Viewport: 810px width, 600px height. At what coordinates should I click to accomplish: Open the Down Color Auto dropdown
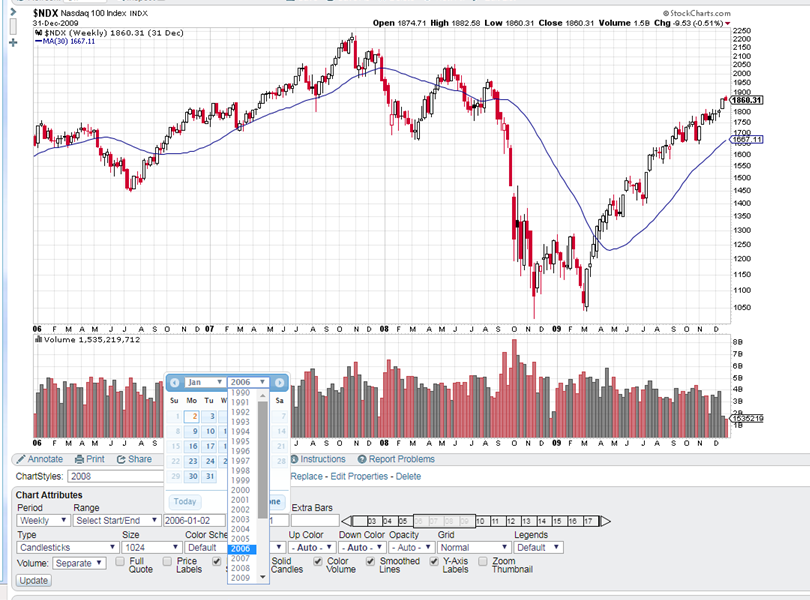pyautogui.click(x=362, y=547)
